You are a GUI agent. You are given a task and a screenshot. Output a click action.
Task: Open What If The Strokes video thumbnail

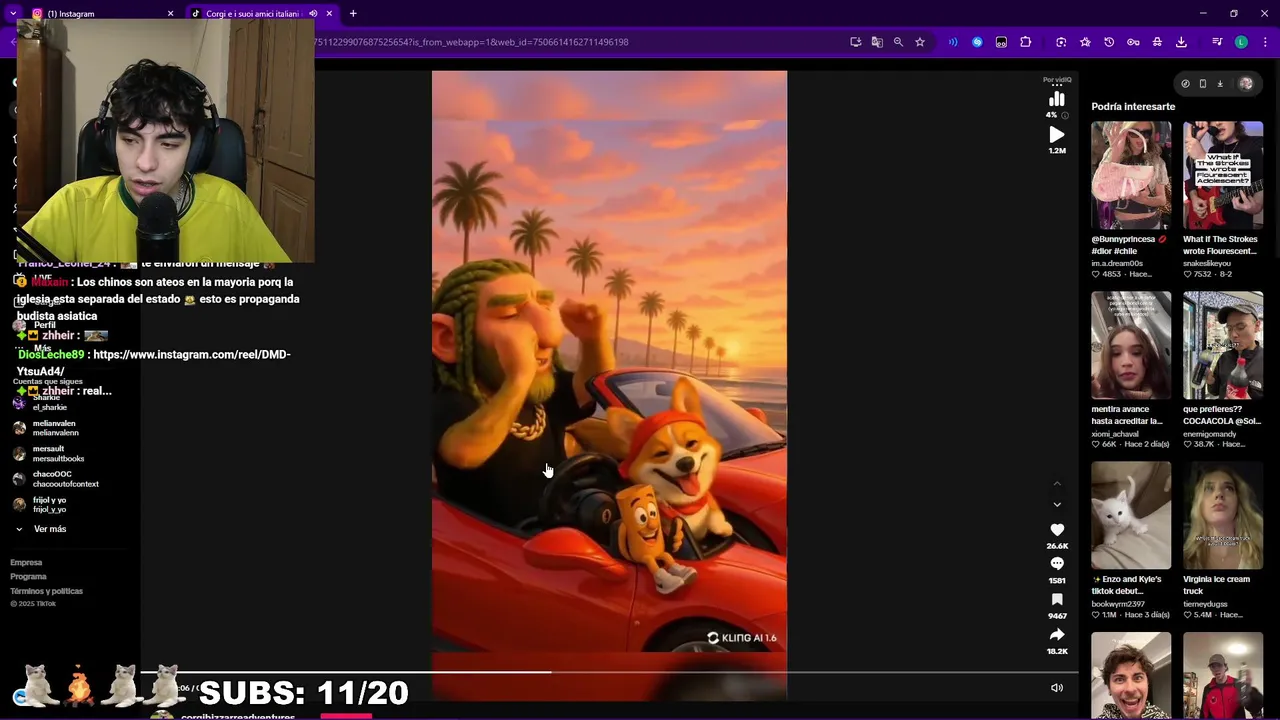point(1223,176)
